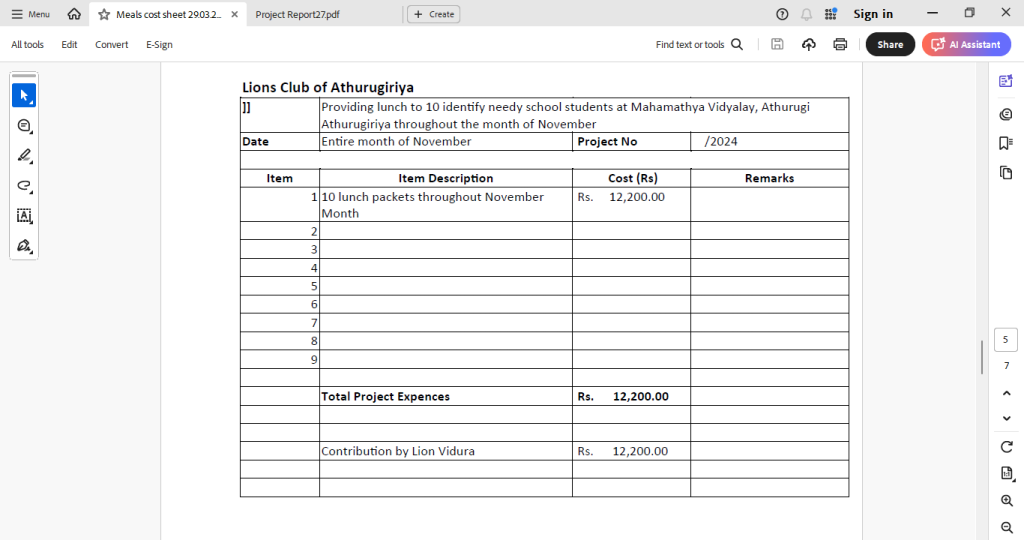Select the Add text box tool
This screenshot has width=1024, height=540.
click(x=24, y=215)
